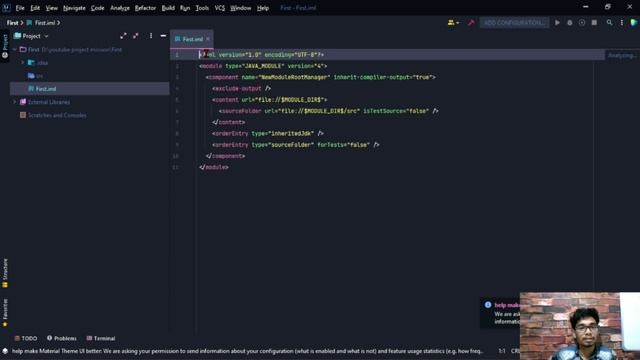Toggle the Favorites tool window side tab
This screenshot has width=640, height=360.
coord(5,313)
